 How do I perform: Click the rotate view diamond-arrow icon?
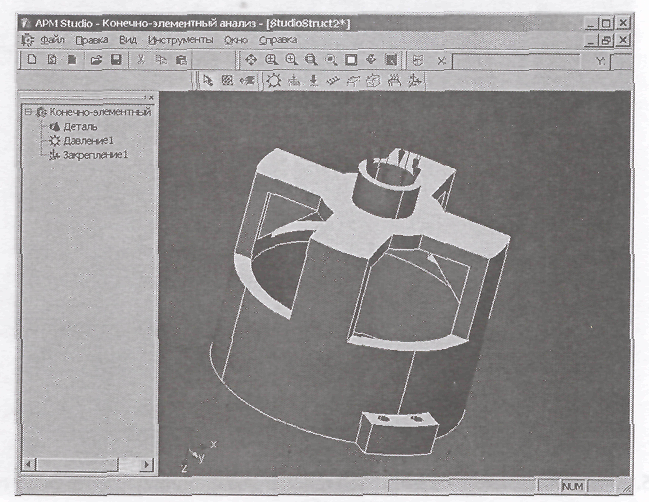371,60
